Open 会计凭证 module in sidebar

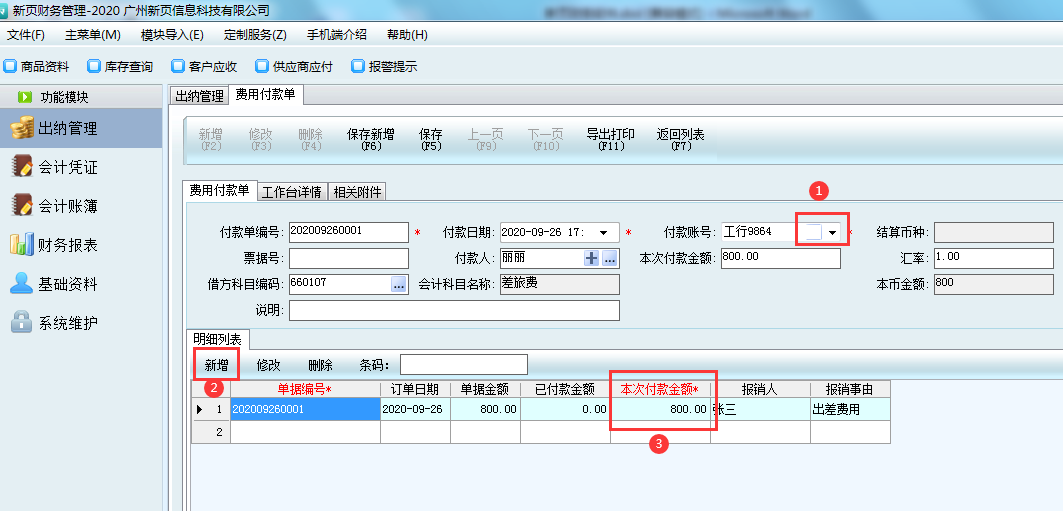point(68,167)
